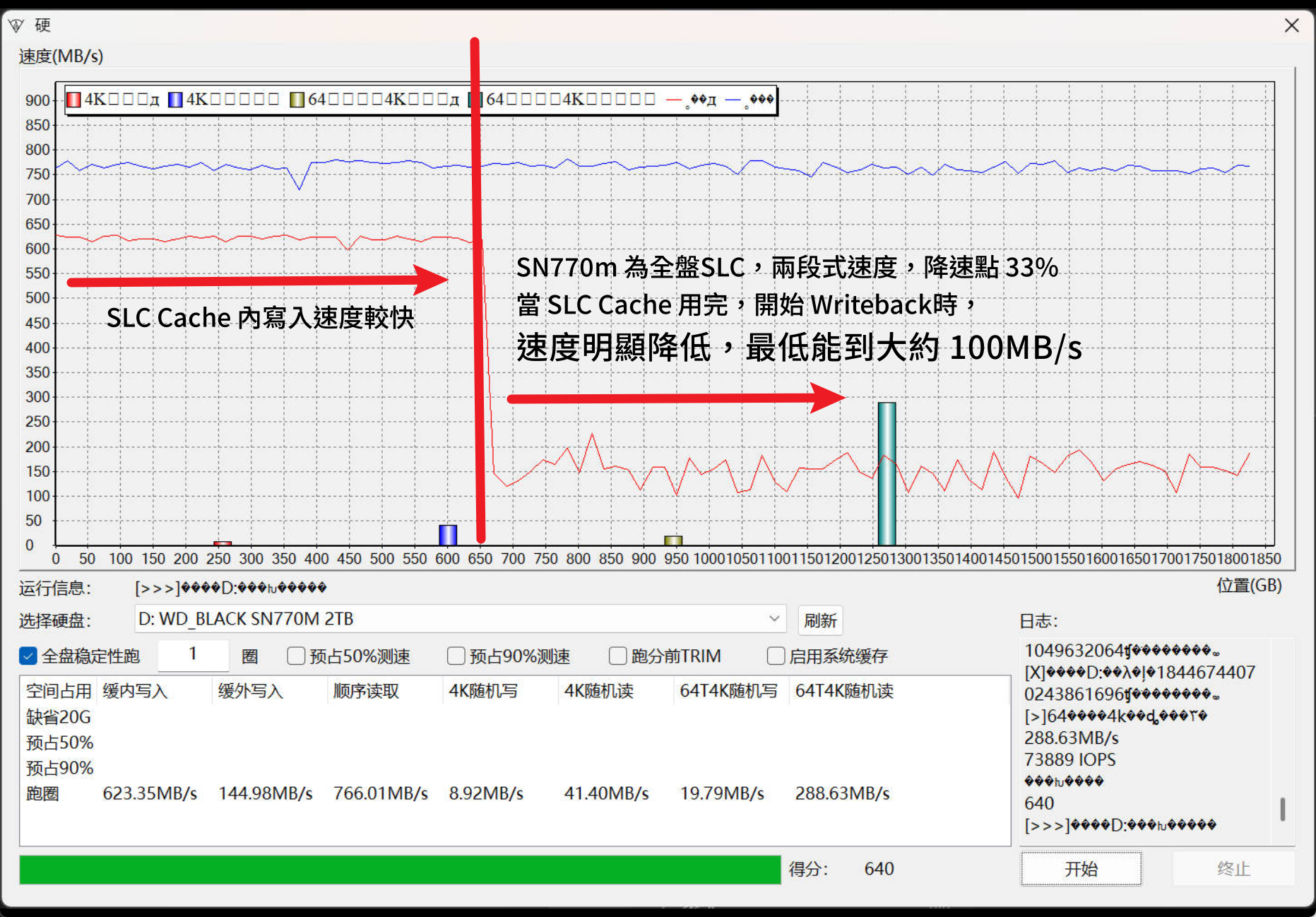Click the 缓外写入 column header
Screen dimensions: 1316x917
(x=251, y=691)
